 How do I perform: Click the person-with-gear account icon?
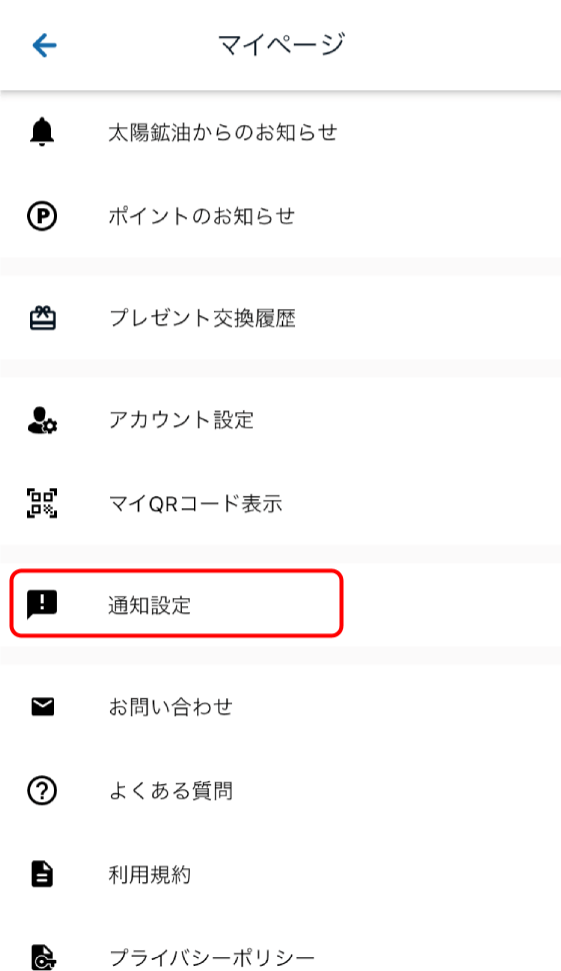(42, 419)
